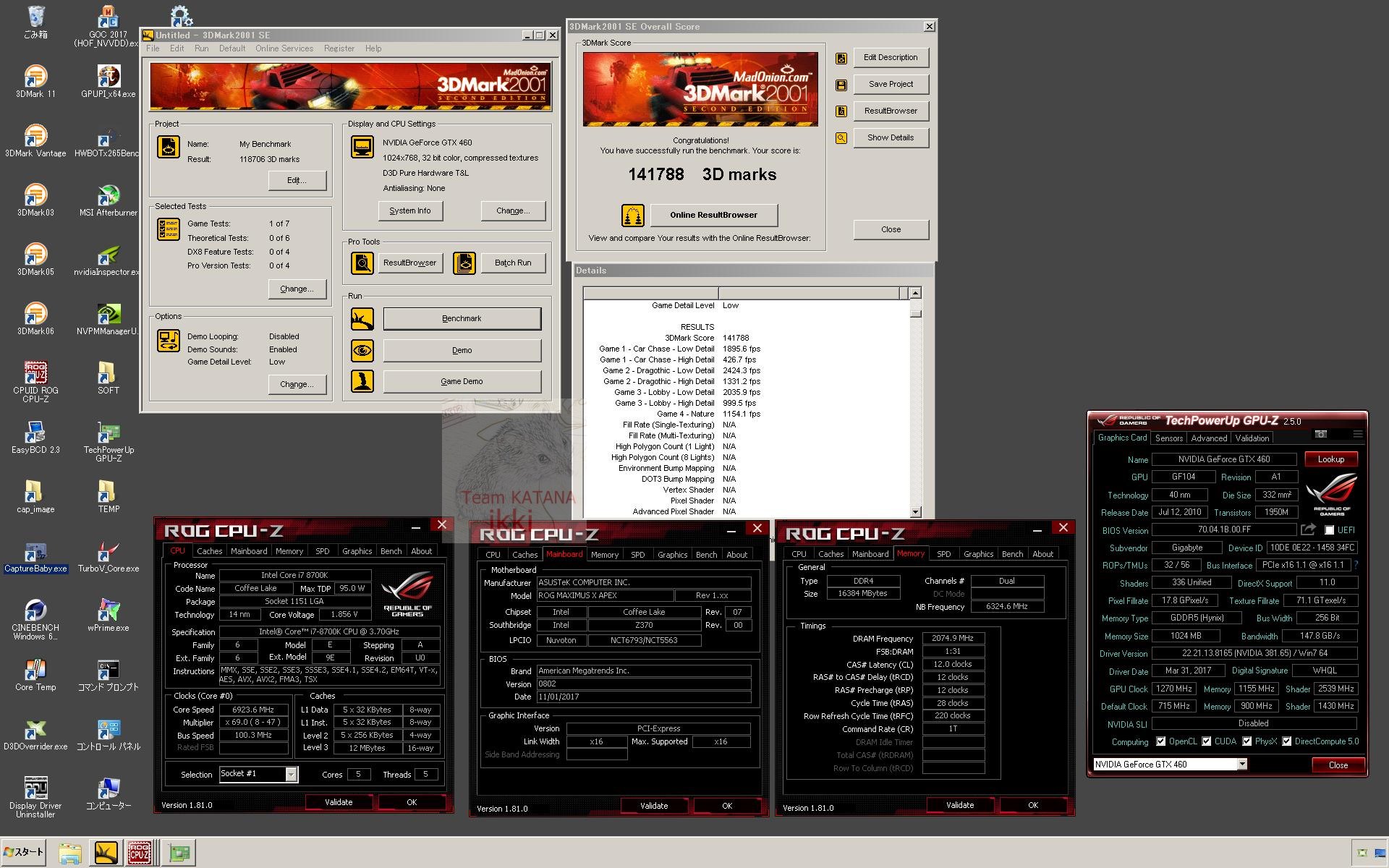Click Close button in GPU-Z window
1389x868 pixels.
click(1338, 765)
